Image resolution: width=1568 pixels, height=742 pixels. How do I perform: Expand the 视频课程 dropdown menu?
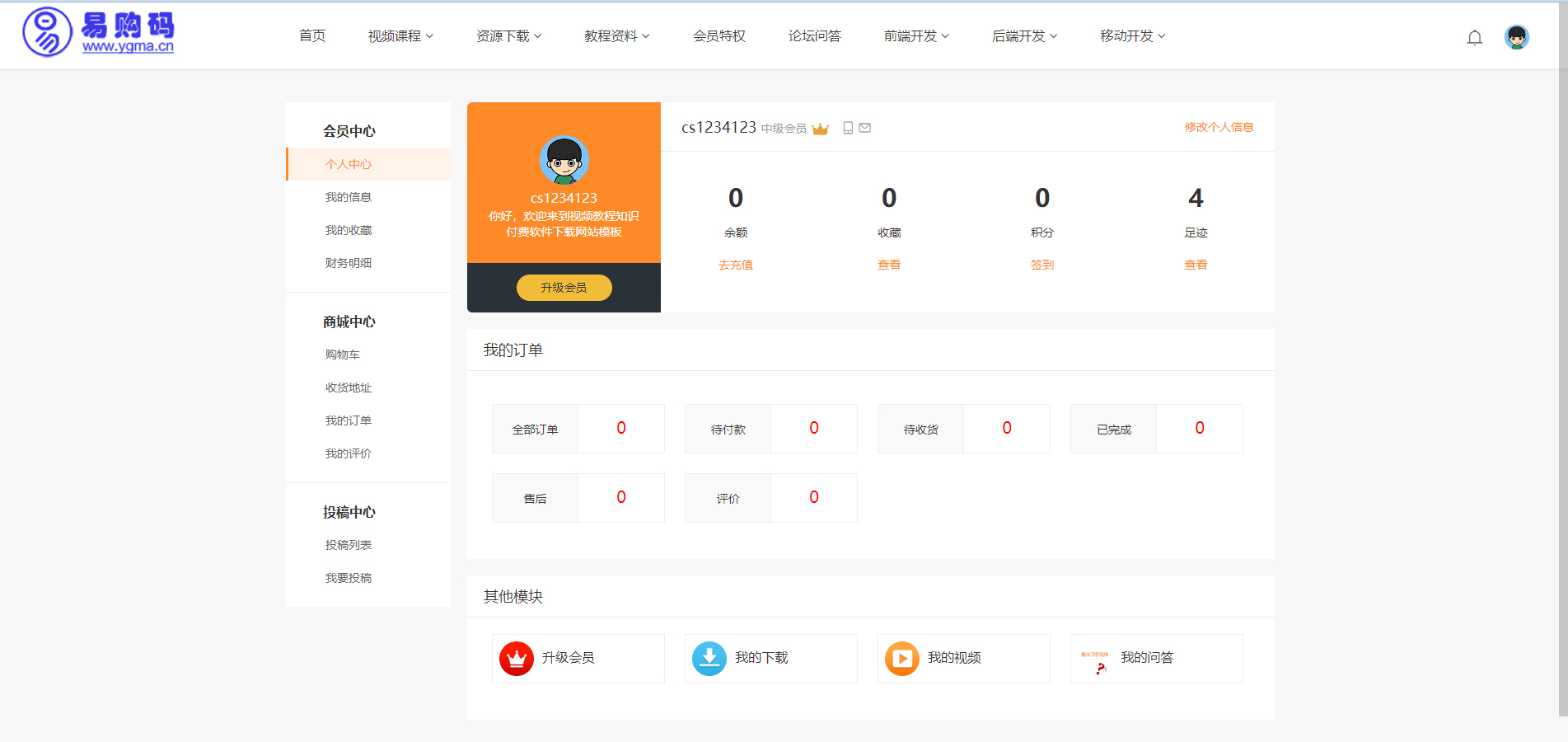(400, 36)
